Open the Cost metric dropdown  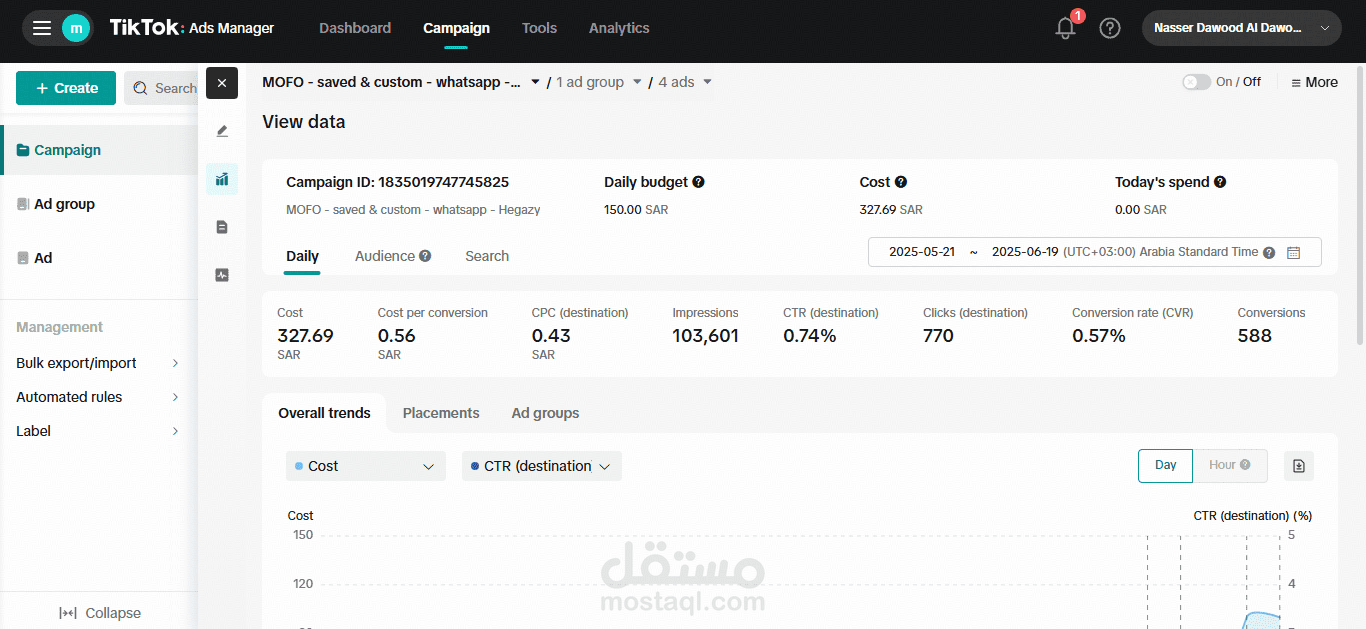366,466
